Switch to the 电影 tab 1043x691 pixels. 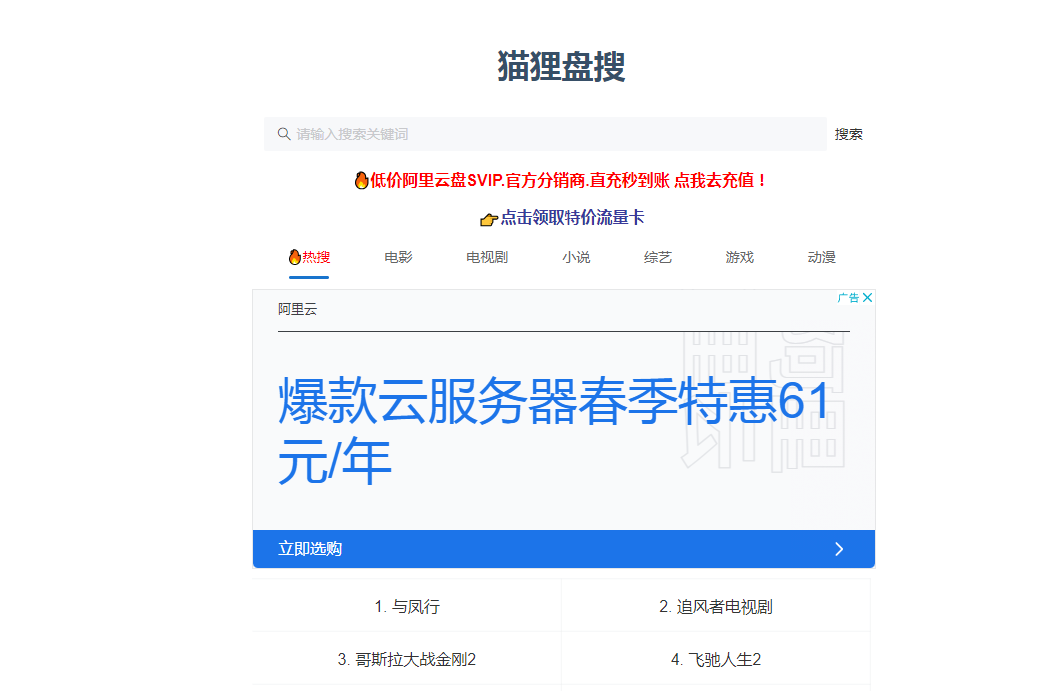(x=398, y=257)
